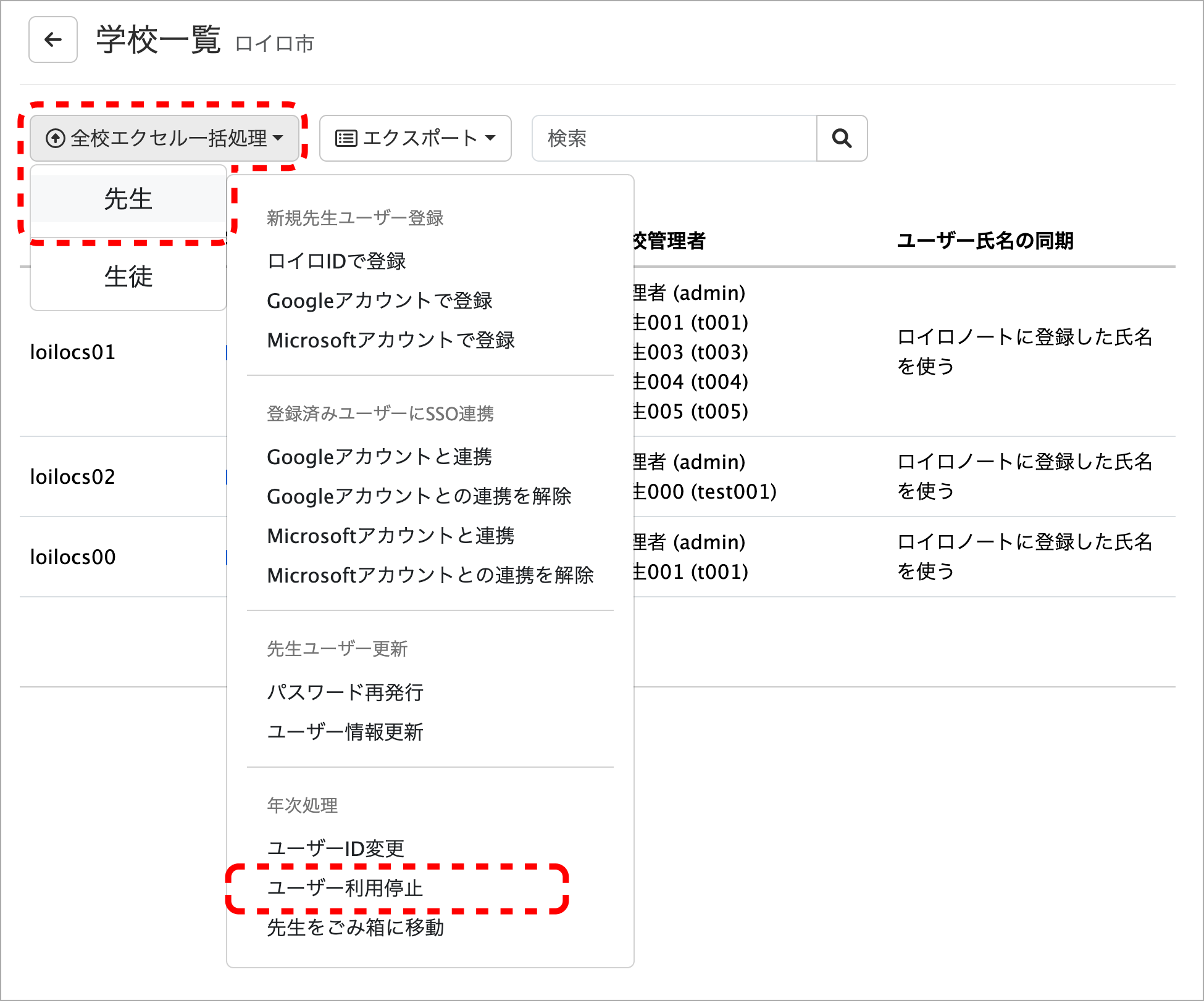Choose 先生をごみ箱に移動 entry
Viewport: 1204px width, 1001px height.
(355, 927)
